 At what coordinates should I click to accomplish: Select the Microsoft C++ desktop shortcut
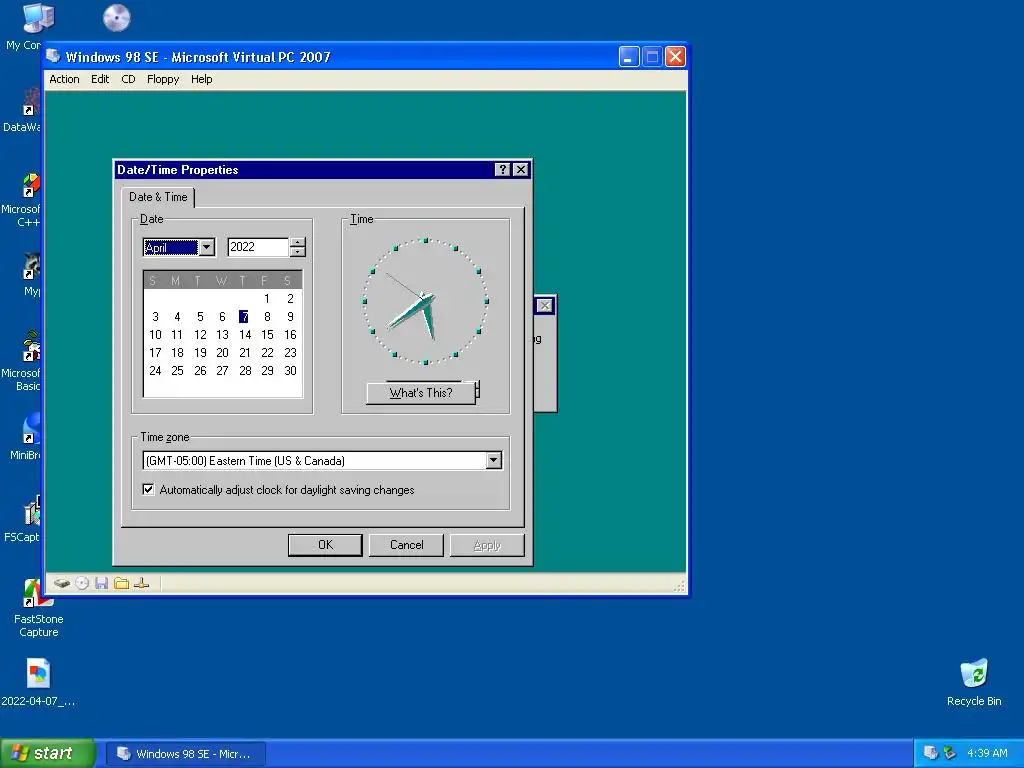pyautogui.click(x=24, y=200)
